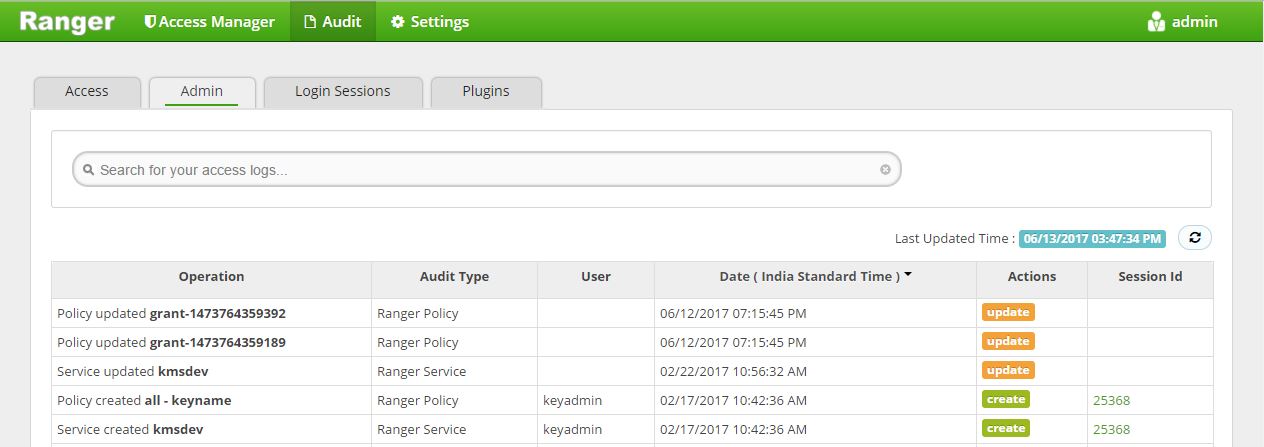Switch to Login Sessions tab
This screenshot has width=1264, height=447.
342,91
